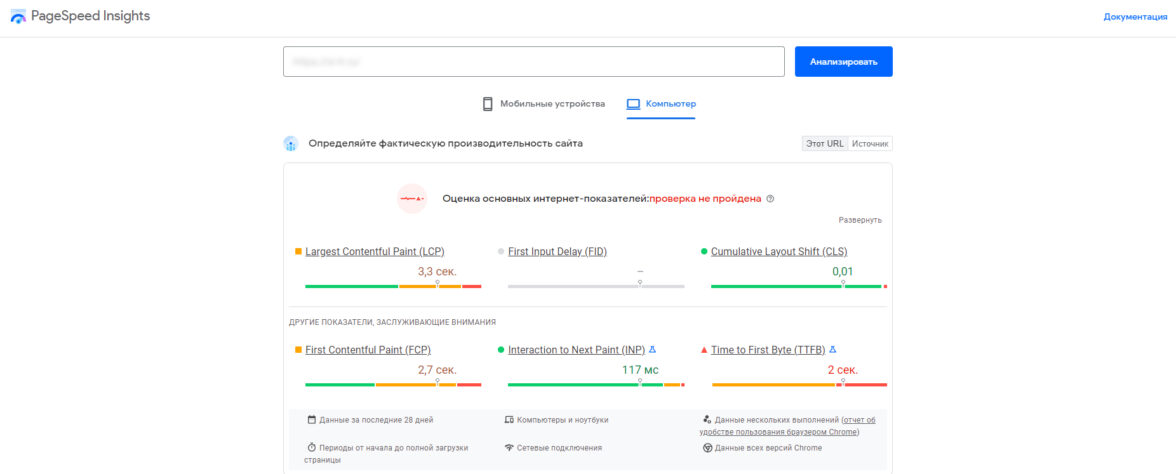Click the First Contentful Paint distribution bar
1176x474 pixels.
click(393, 384)
